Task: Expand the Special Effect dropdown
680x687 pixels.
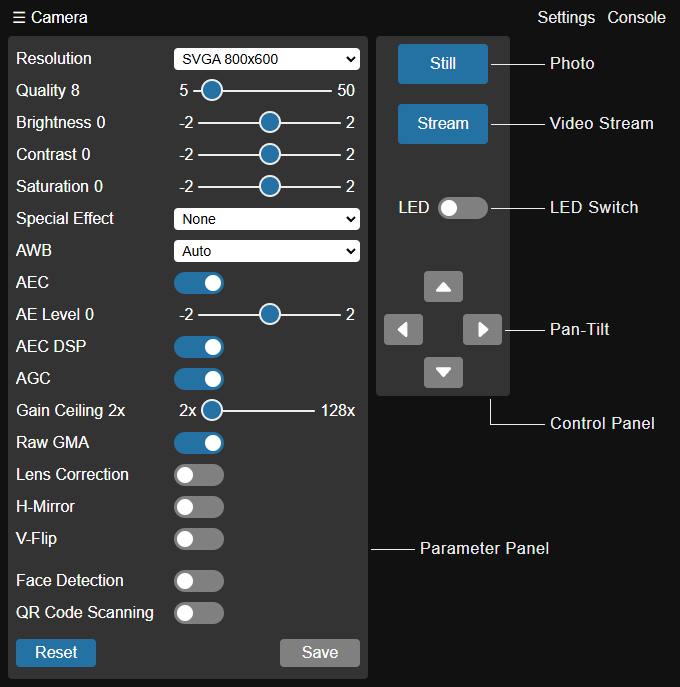Action: coord(266,219)
